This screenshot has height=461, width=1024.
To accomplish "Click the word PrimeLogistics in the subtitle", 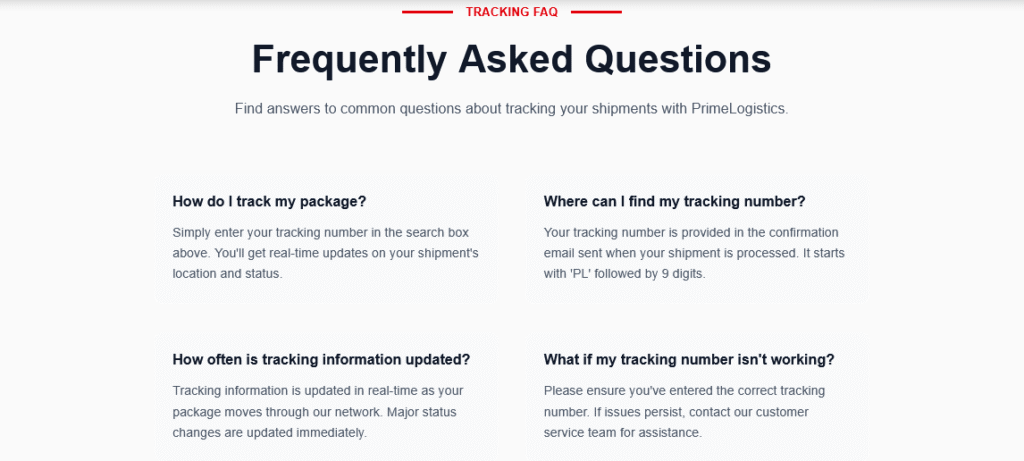I will 737,108.
